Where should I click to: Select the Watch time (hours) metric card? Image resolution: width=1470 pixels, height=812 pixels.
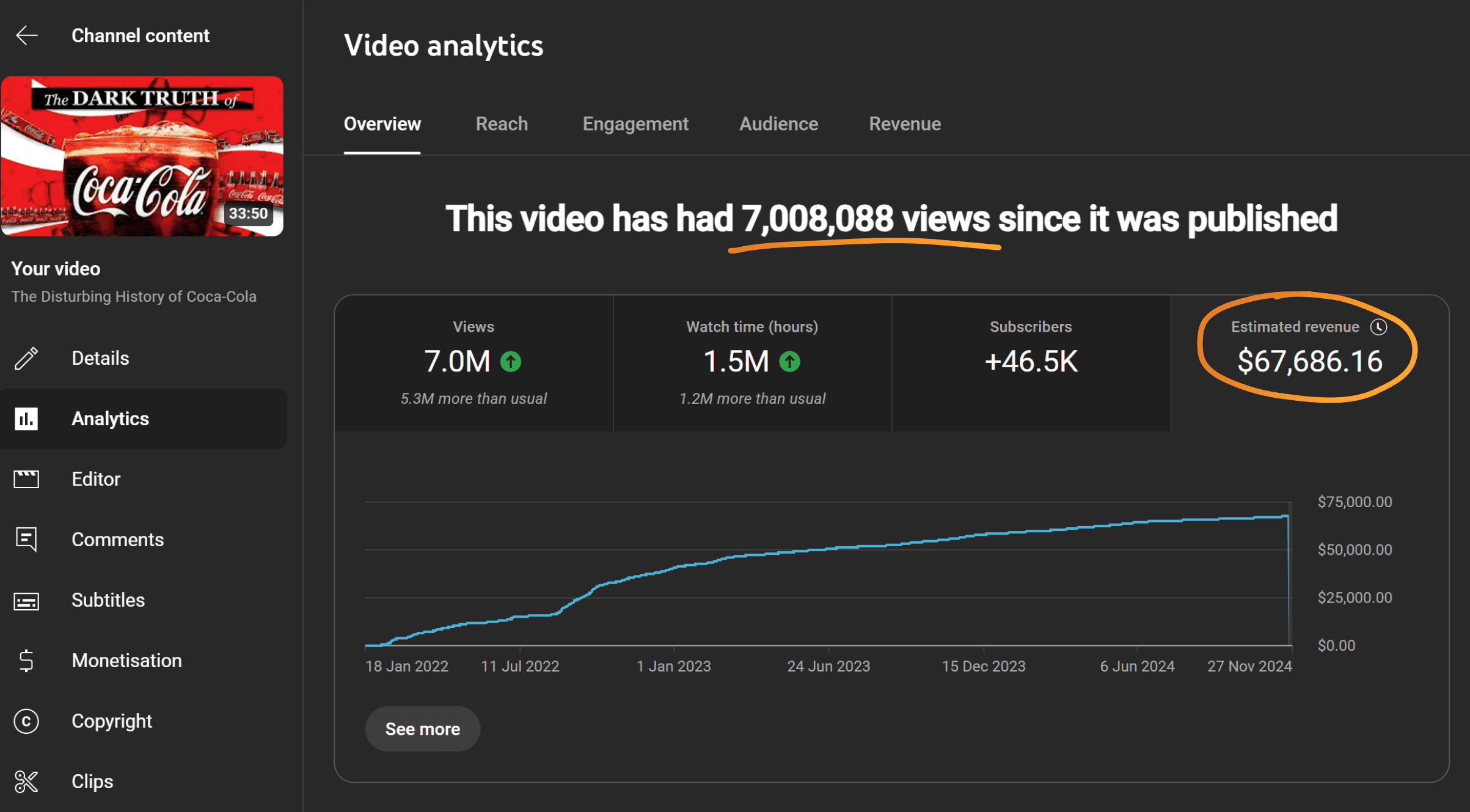752,363
